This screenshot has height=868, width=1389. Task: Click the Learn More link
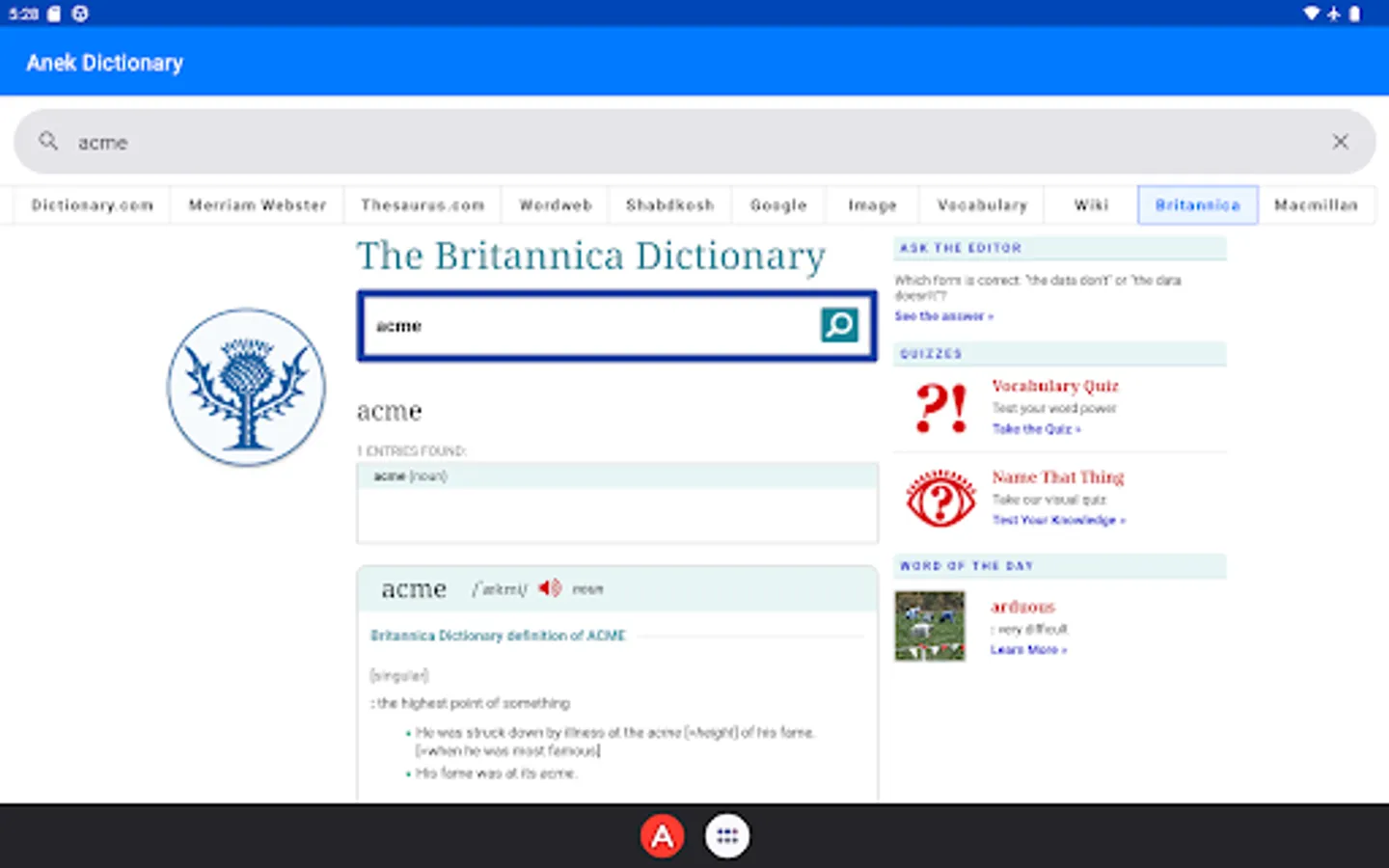click(x=1028, y=650)
